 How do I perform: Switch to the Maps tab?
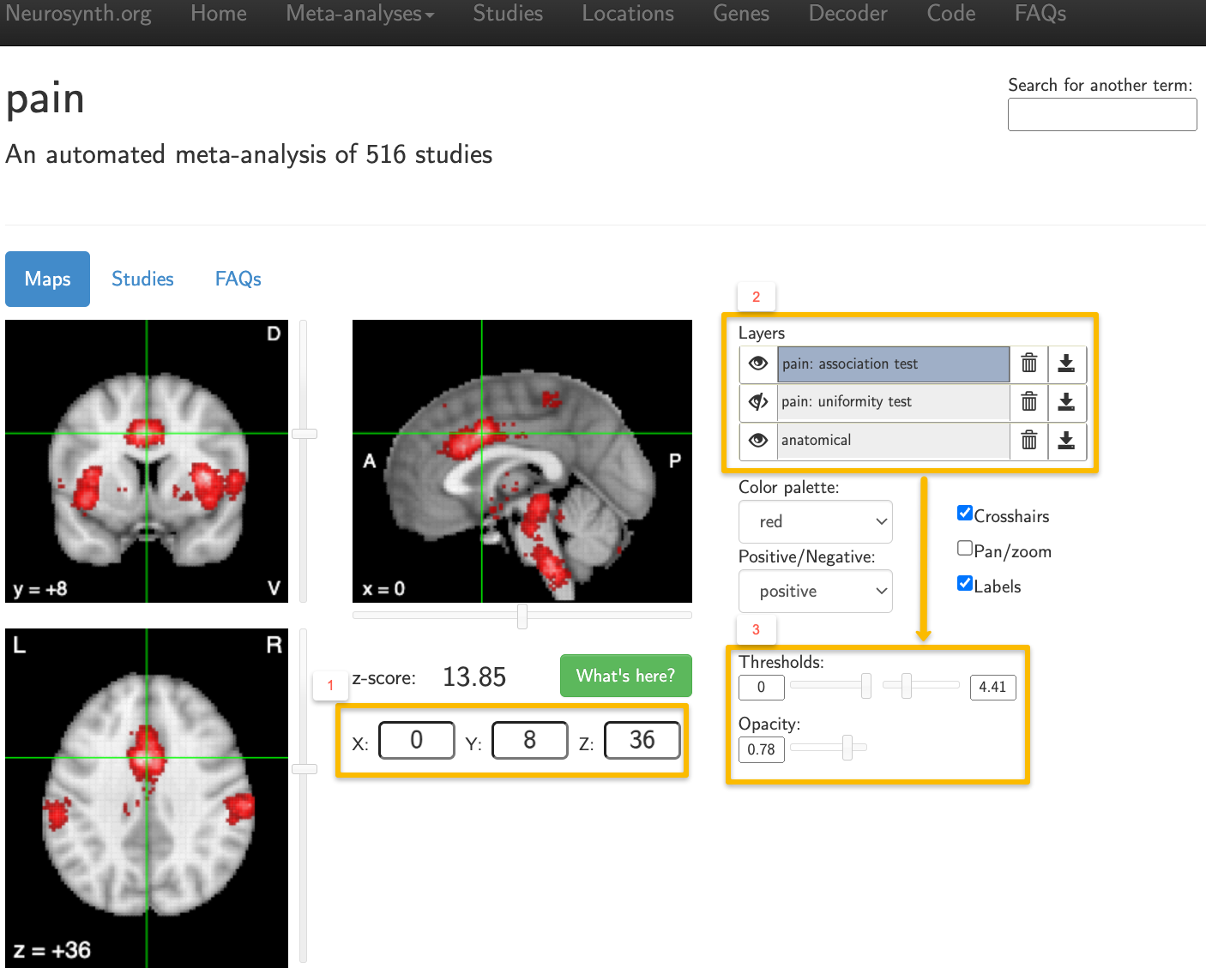tap(47, 279)
